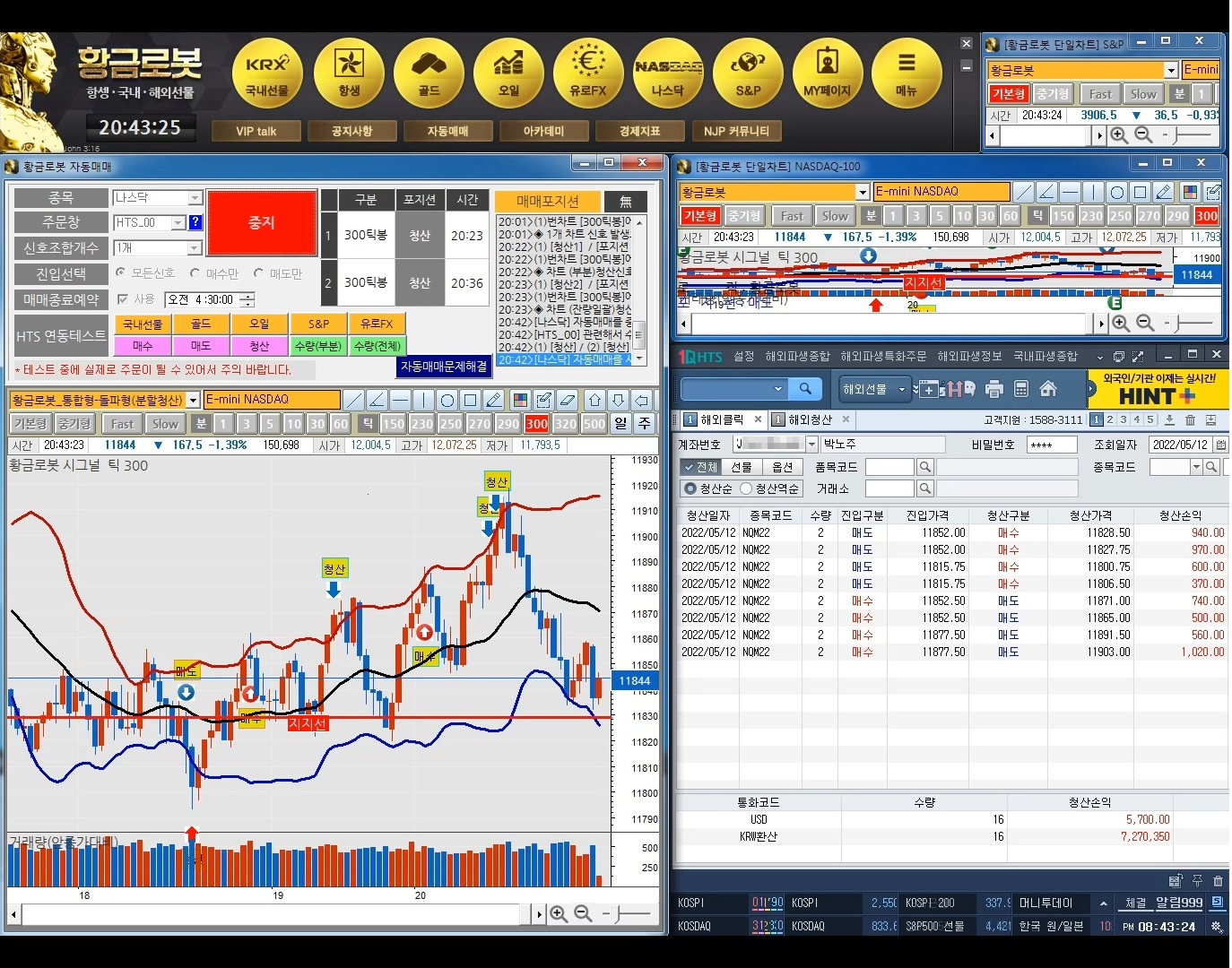Viewport: 1232px width, 968px height.
Task: Open the strategy dropdown in main chart
Action: click(193, 400)
